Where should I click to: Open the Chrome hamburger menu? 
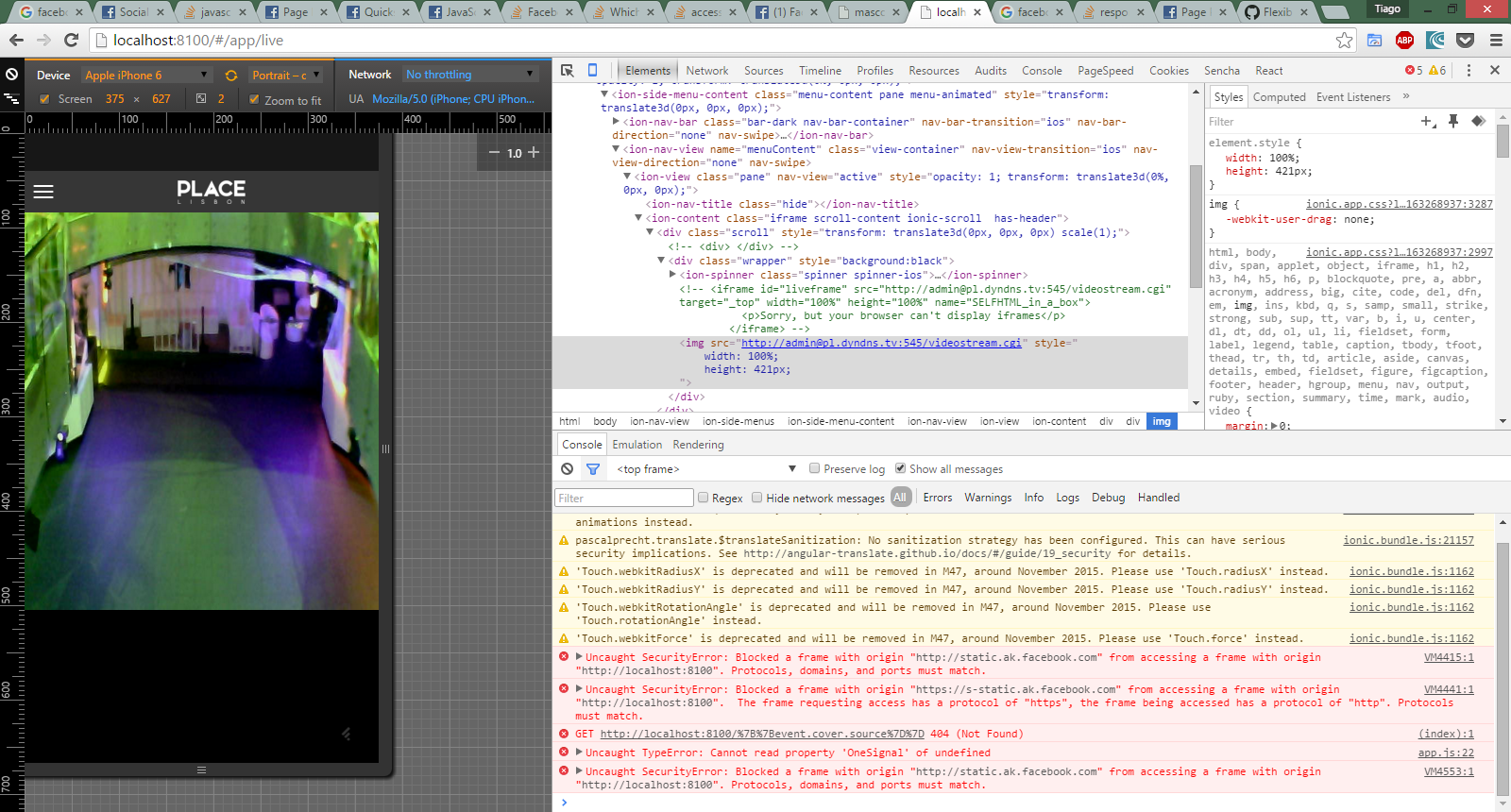point(1496,40)
